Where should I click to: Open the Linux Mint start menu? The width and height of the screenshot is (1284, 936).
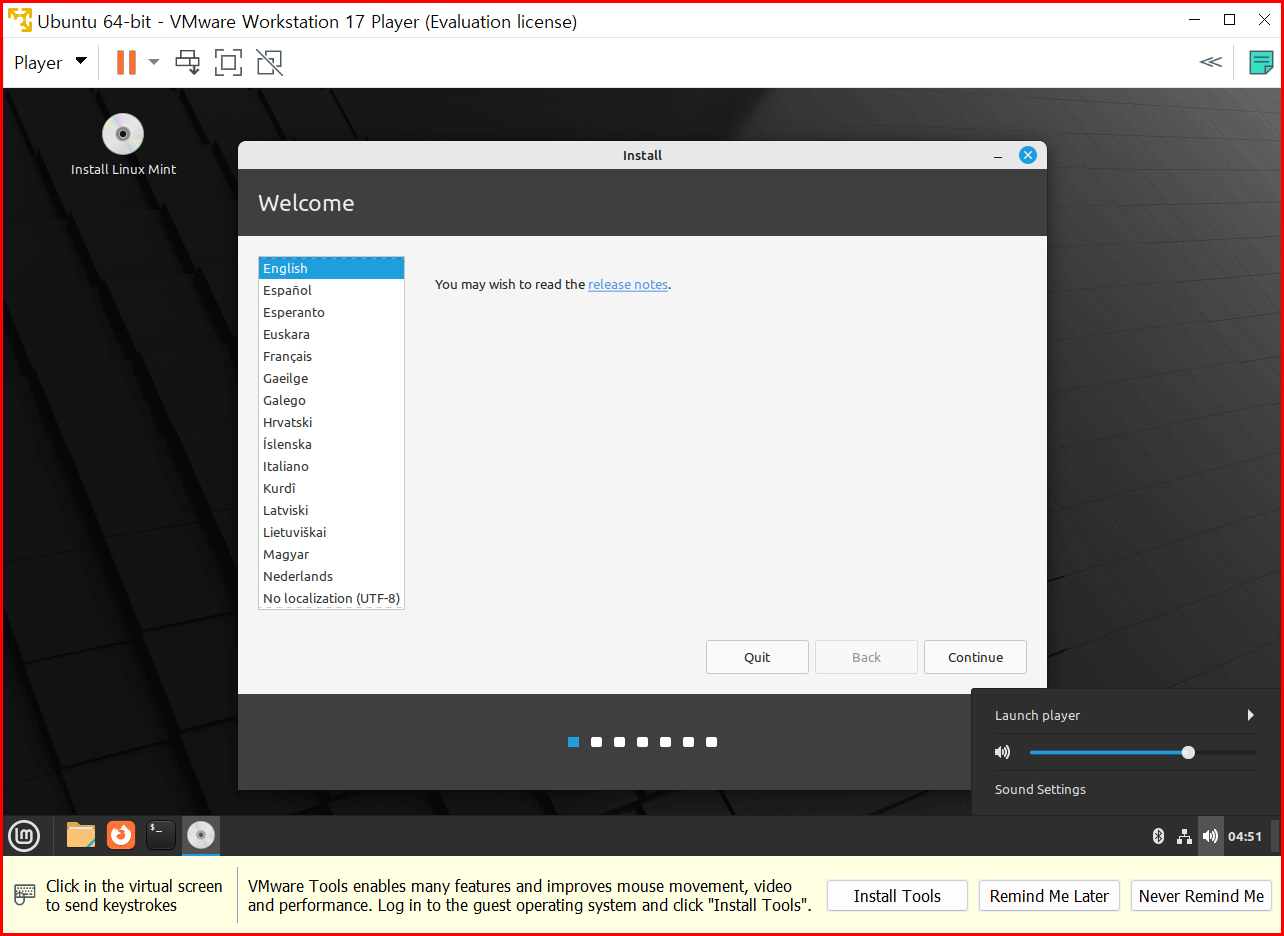pos(24,835)
